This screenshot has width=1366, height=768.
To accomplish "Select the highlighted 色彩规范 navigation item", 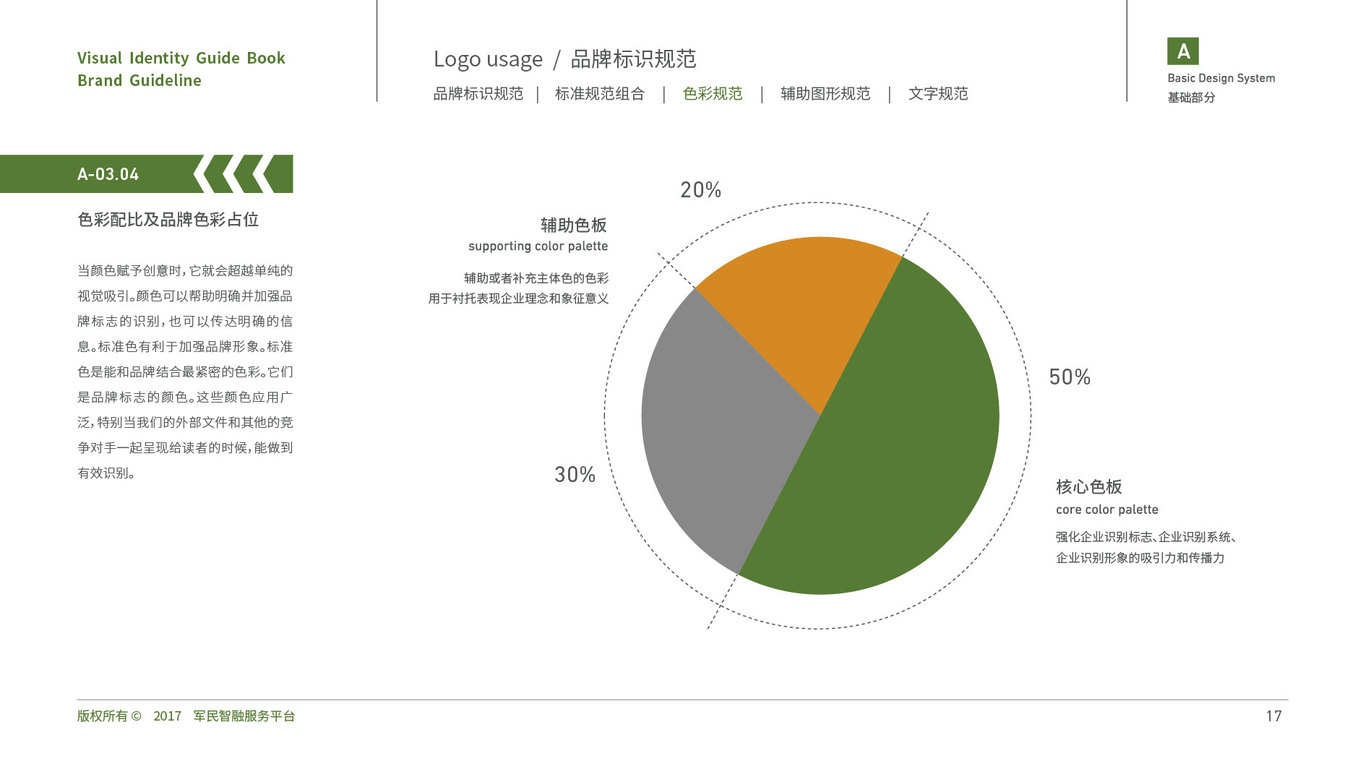I will coord(713,94).
